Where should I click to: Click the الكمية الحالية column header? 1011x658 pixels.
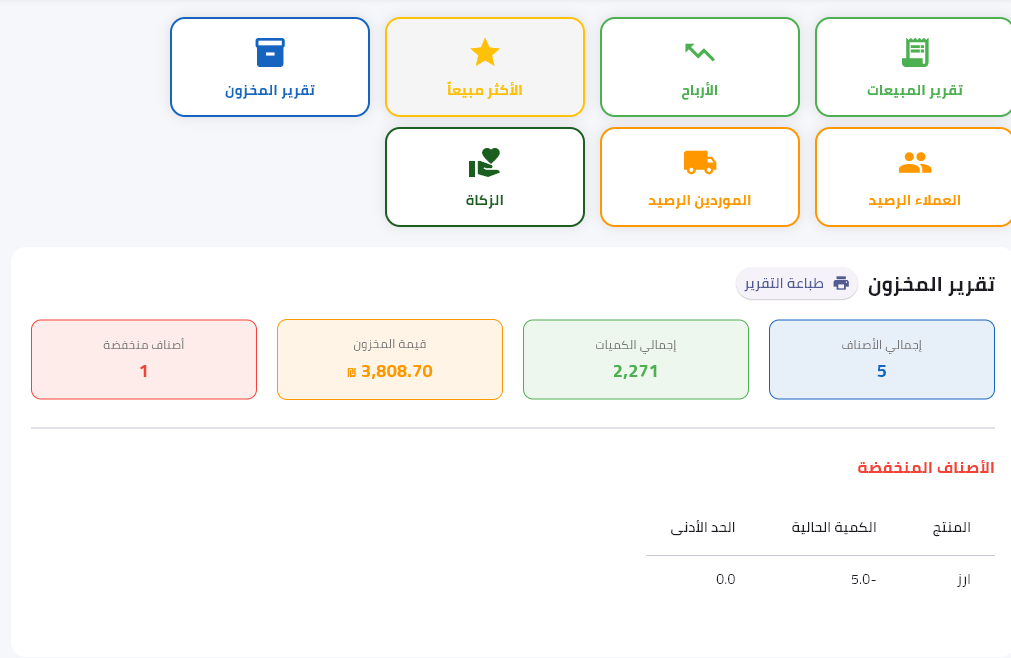(x=834, y=527)
